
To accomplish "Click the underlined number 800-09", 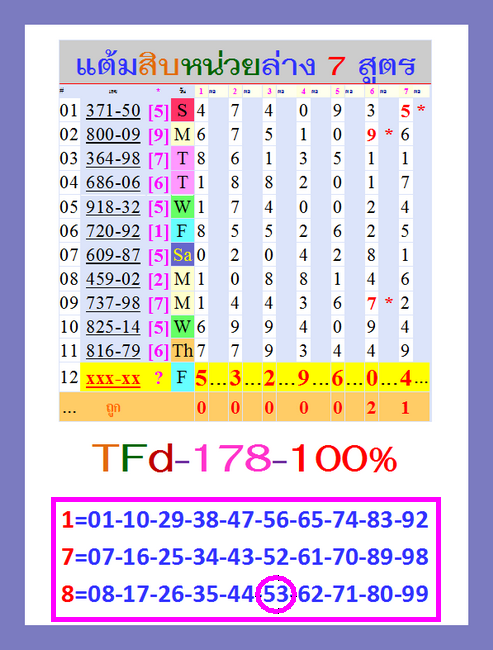I will pos(113,135).
